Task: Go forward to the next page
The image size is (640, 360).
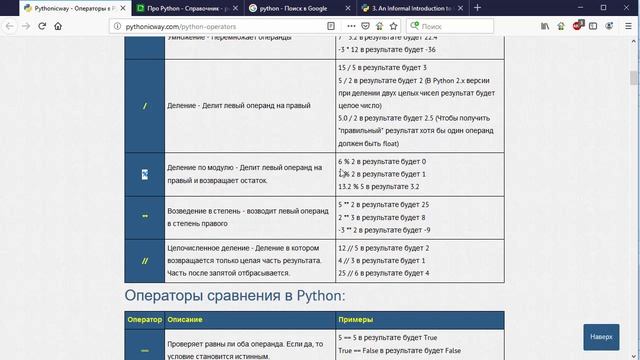Action: pyautogui.click(x=26, y=26)
